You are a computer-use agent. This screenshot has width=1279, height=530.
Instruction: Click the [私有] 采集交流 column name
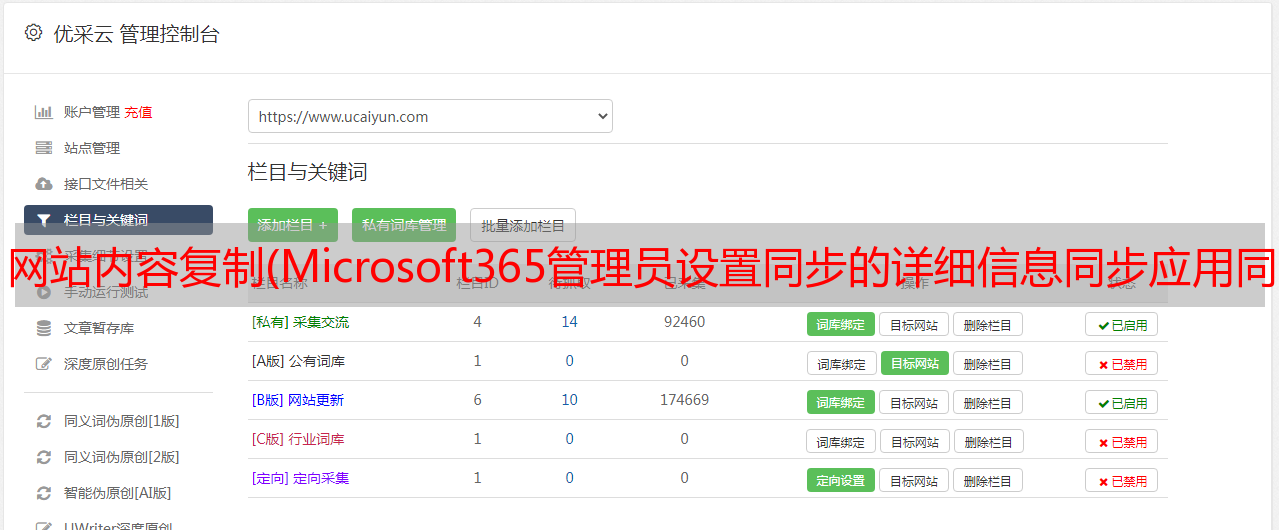pyautogui.click(x=300, y=322)
